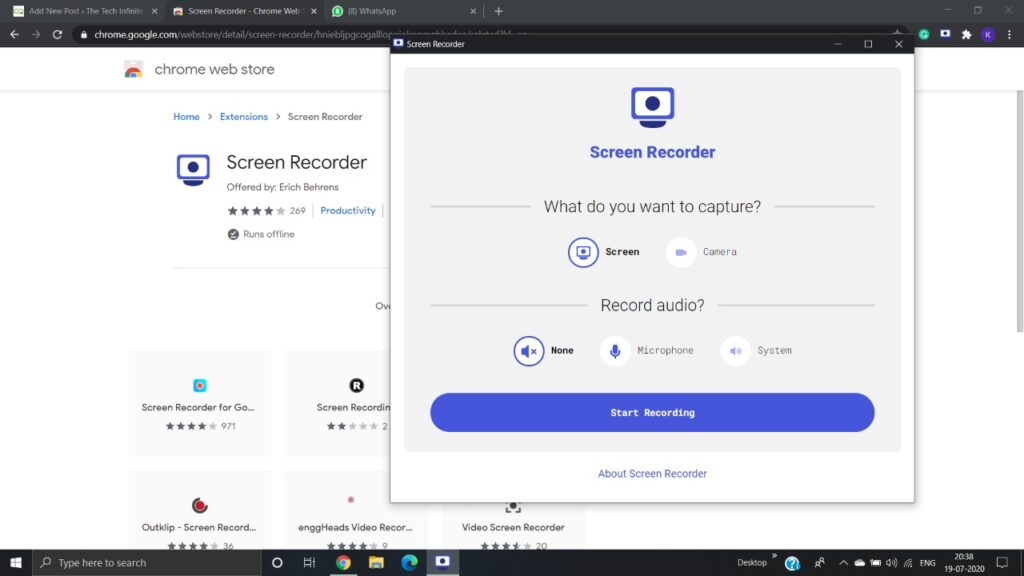Open the network Wi-Fi tray icon

click(x=908, y=563)
